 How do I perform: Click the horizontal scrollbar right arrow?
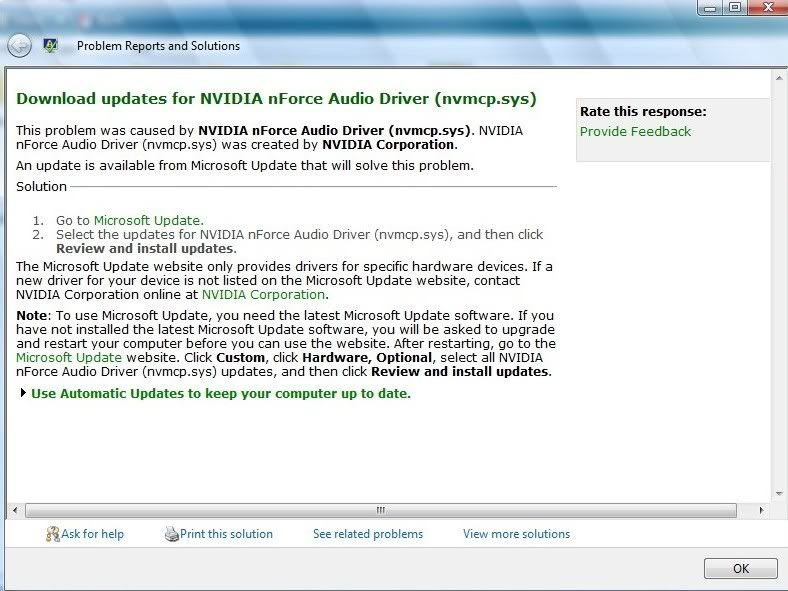pos(762,511)
